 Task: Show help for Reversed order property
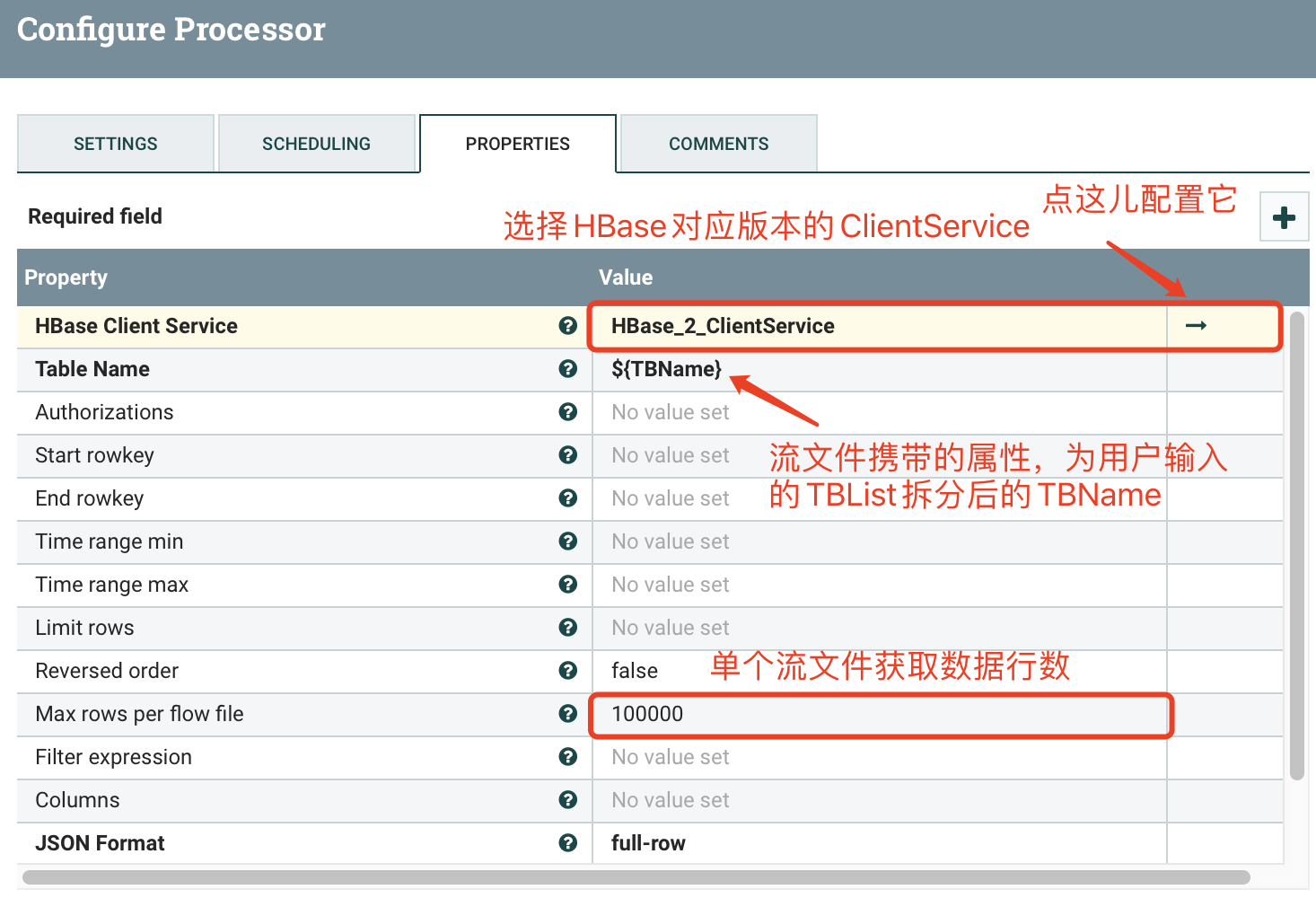pos(567,671)
